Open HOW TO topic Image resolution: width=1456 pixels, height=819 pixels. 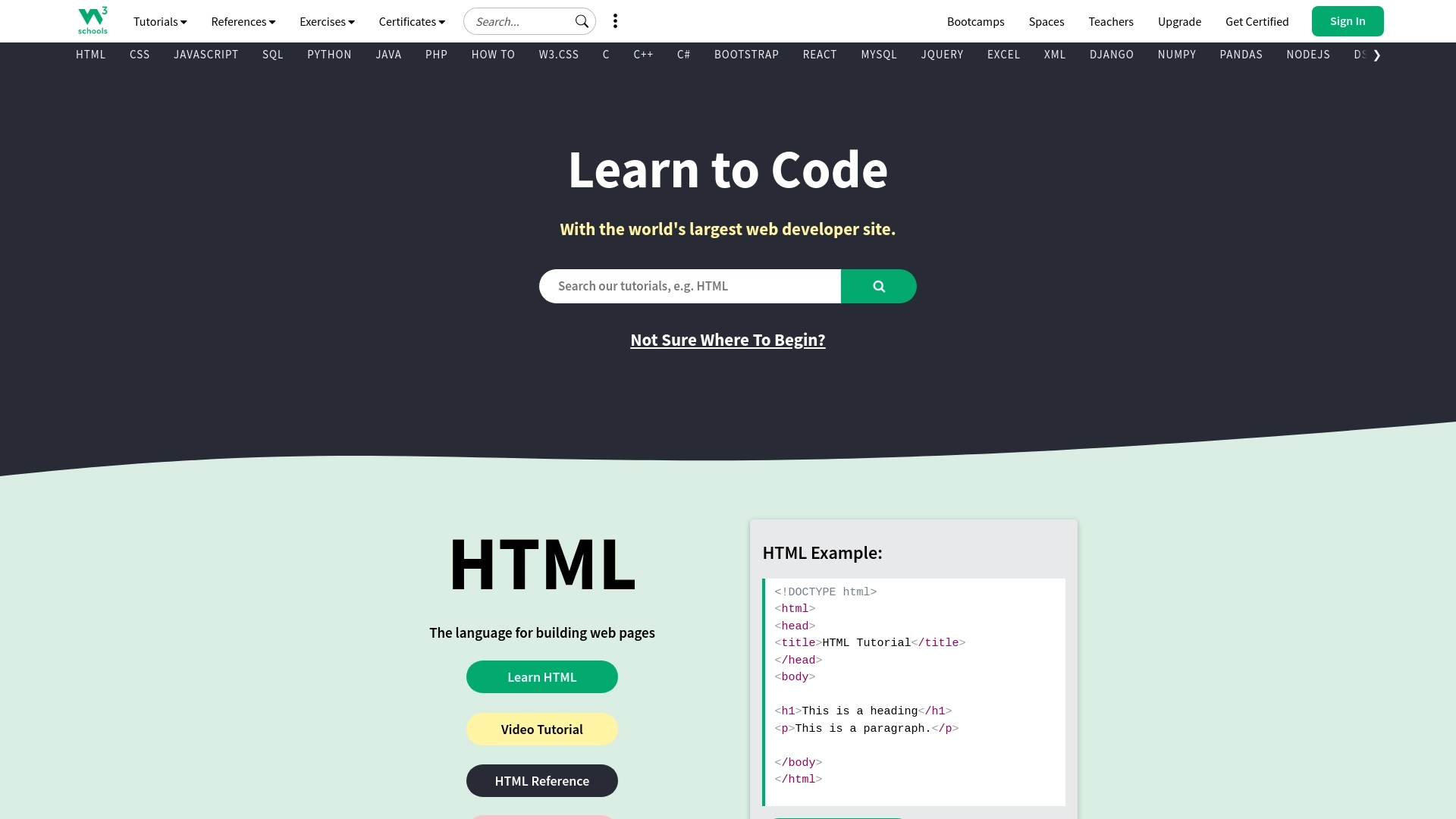click(x=493, y=55)
